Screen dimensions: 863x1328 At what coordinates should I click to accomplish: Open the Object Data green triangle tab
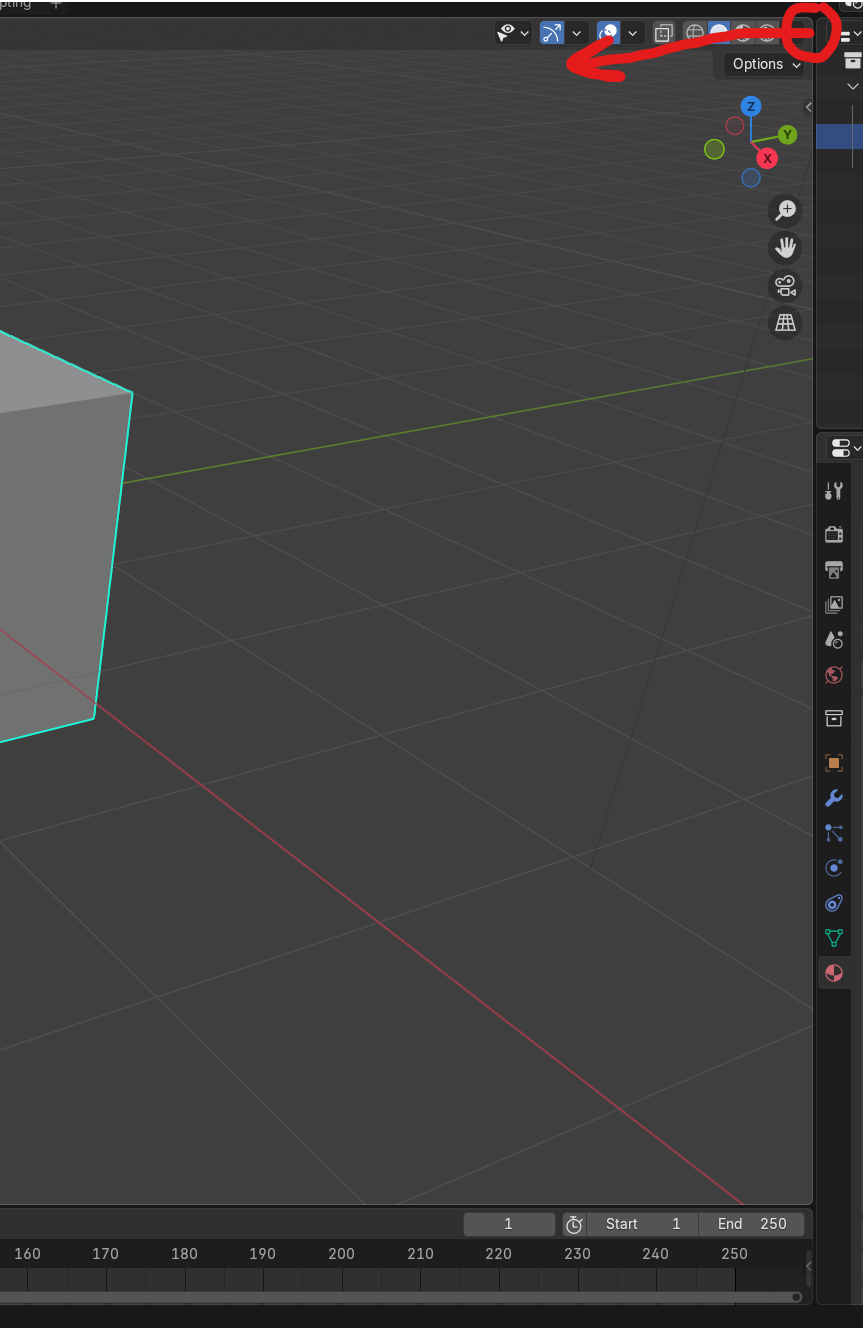pos(834,938)
